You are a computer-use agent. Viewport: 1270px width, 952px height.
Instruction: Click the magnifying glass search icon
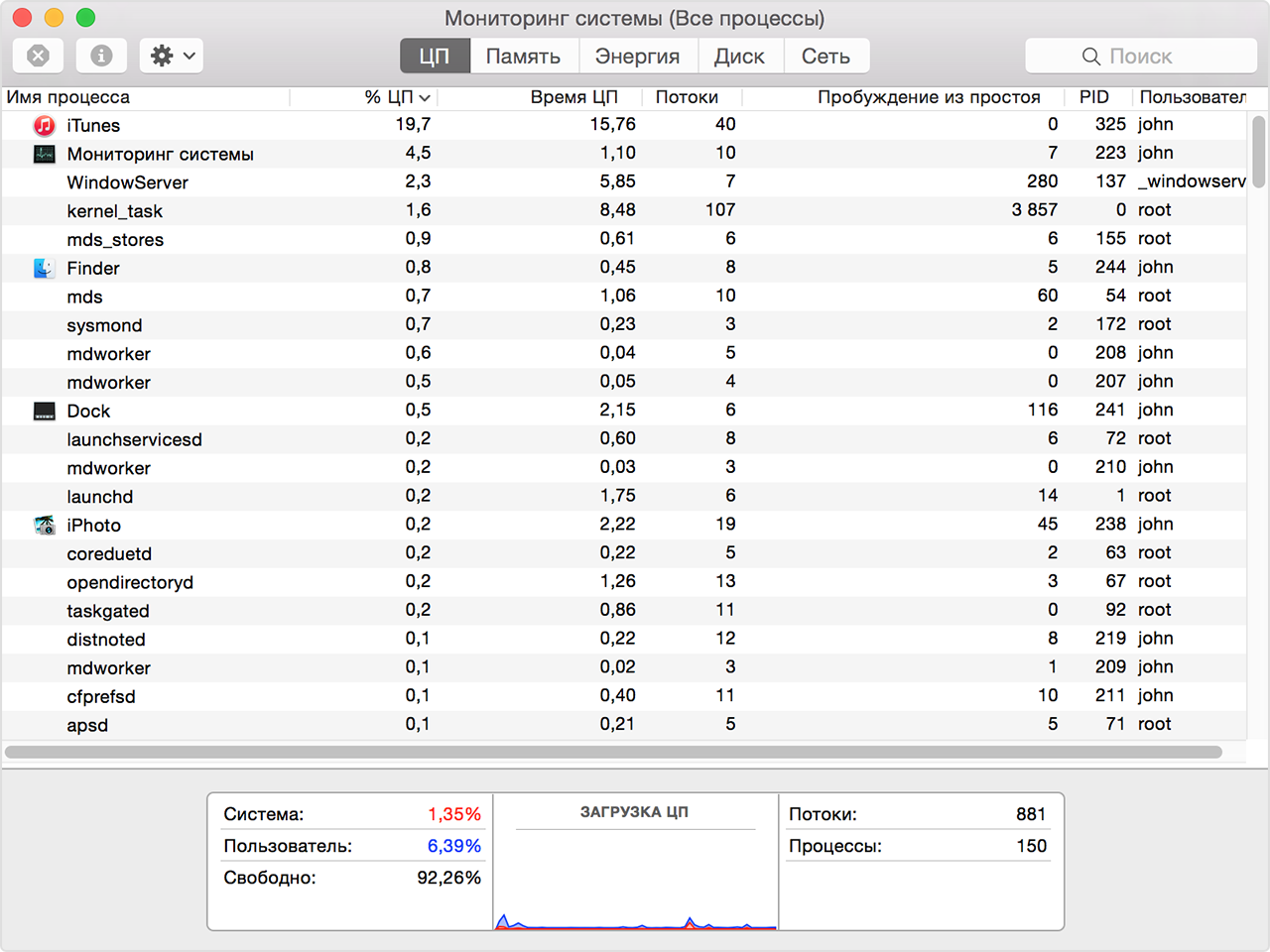tap(1090, 57)
